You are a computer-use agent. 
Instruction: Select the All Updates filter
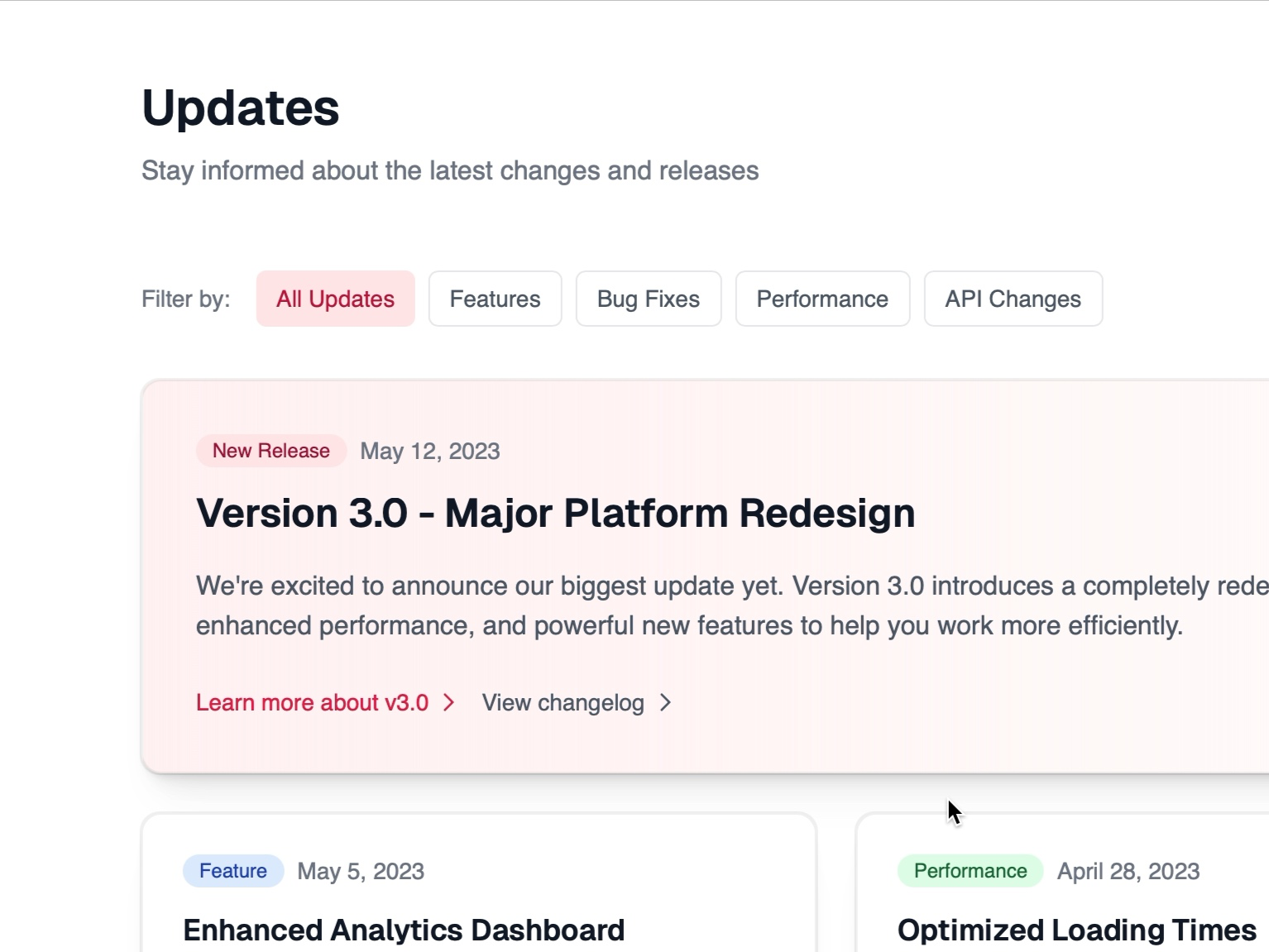point(335,299)
